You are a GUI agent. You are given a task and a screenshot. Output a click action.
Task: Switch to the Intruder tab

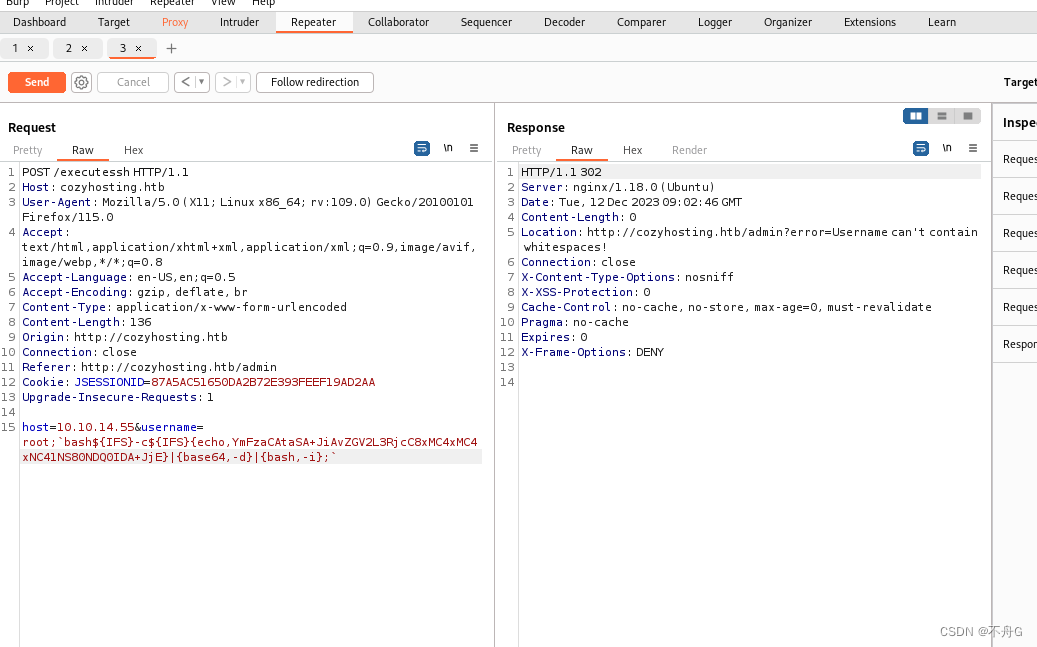pos(239,22)
